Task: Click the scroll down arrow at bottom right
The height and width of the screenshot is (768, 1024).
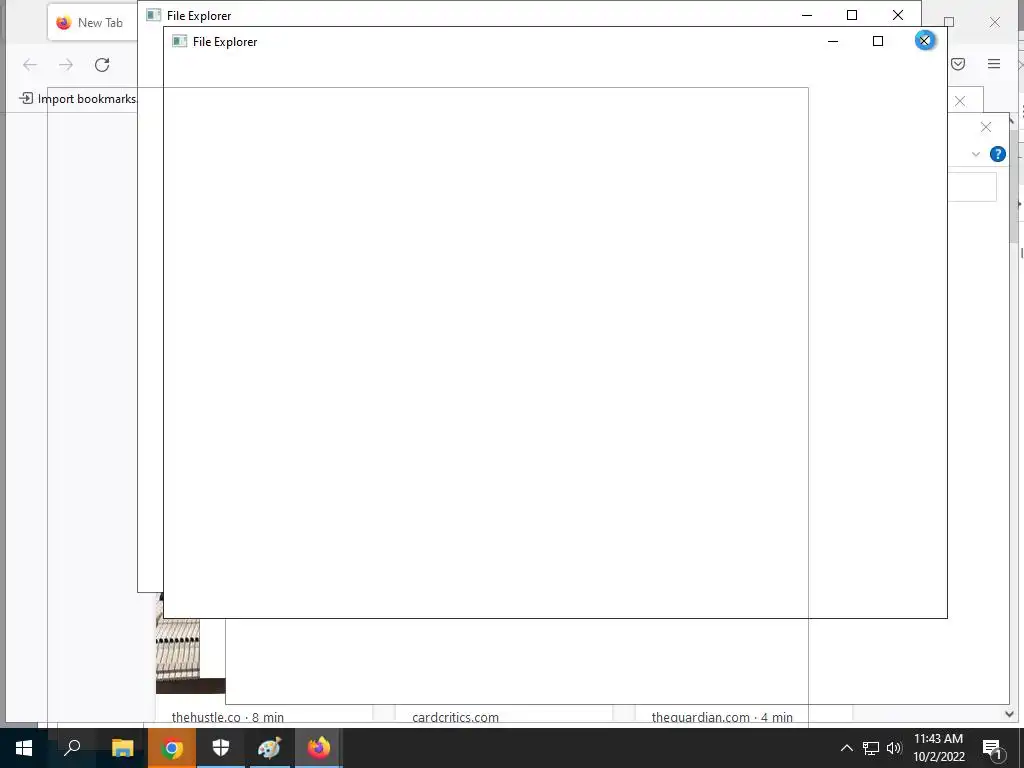Action: [x=1010, y=714]
